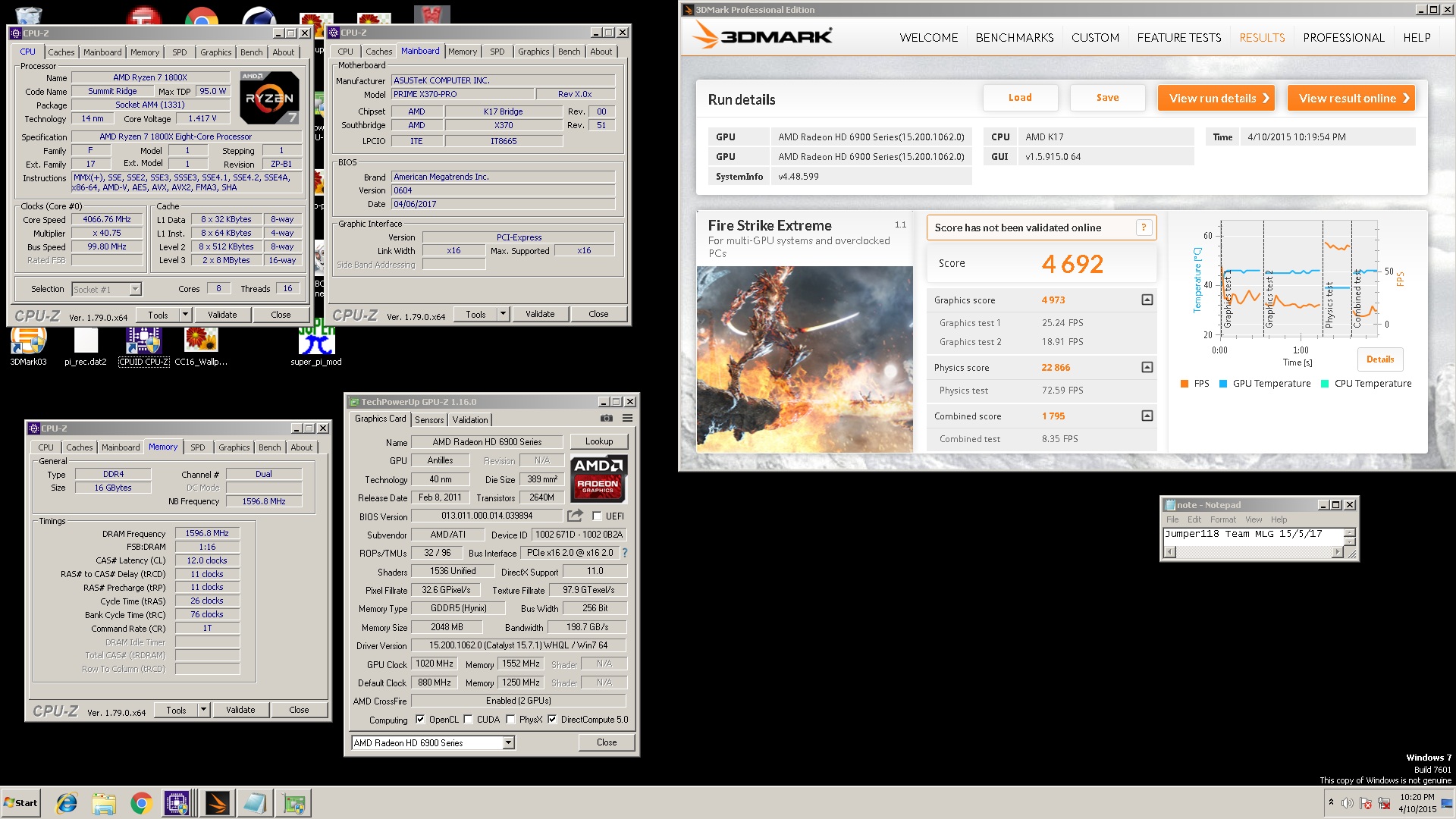Open the 3DMark03 desktop shortcut
This screenshot has width=1456, height=819.
point(28,346)
